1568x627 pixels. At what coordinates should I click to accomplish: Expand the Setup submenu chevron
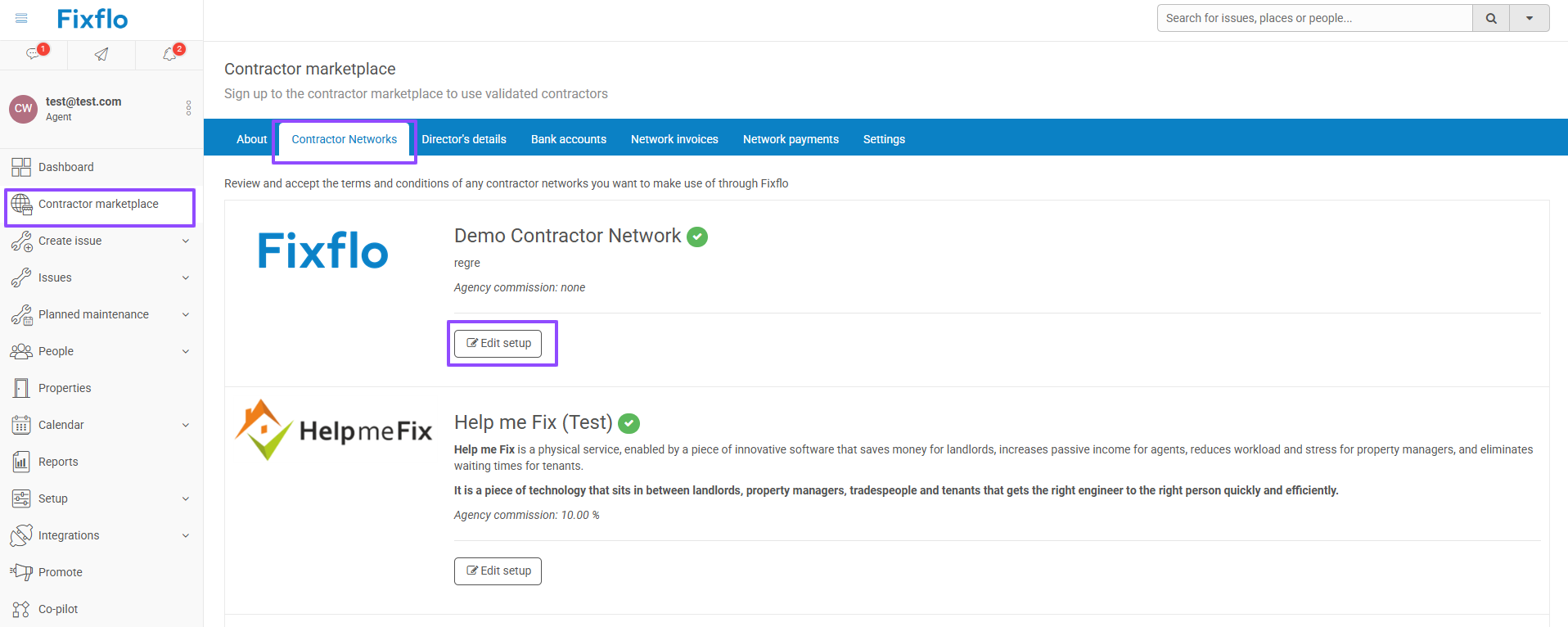(x=186, y=498)
